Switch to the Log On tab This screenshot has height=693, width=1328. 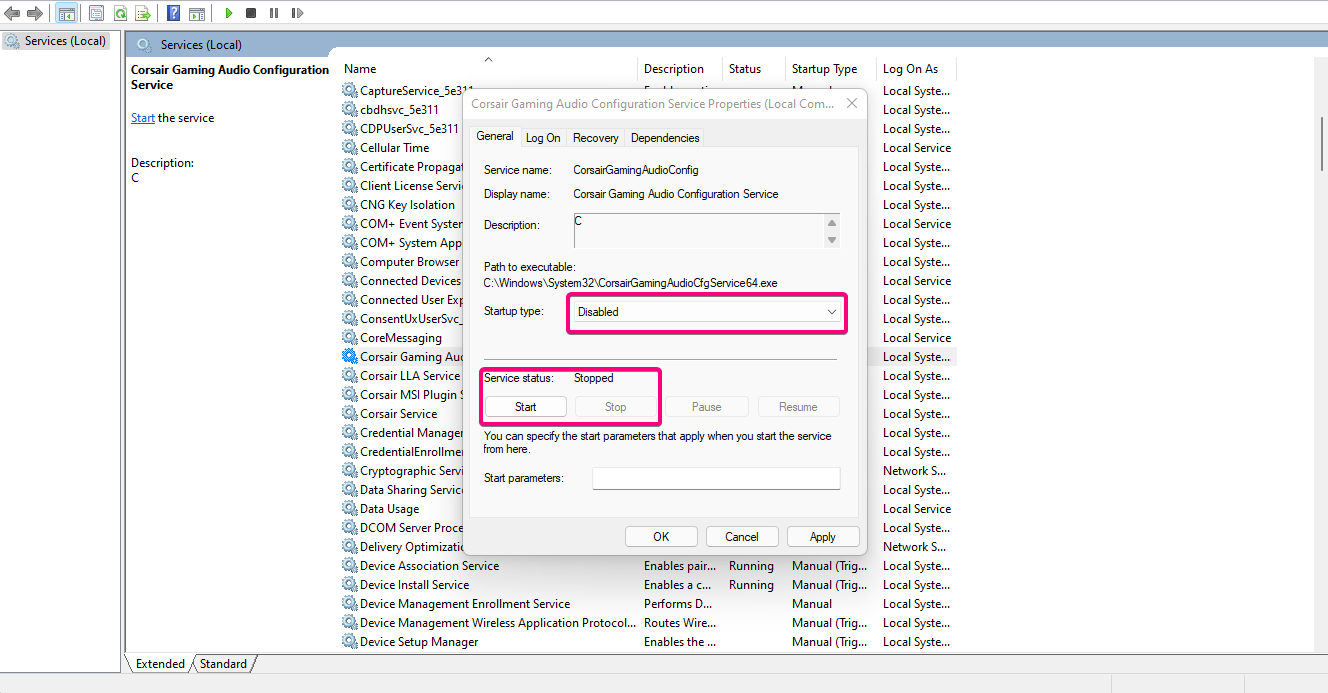pyautogui.click(x=543, y=138)
